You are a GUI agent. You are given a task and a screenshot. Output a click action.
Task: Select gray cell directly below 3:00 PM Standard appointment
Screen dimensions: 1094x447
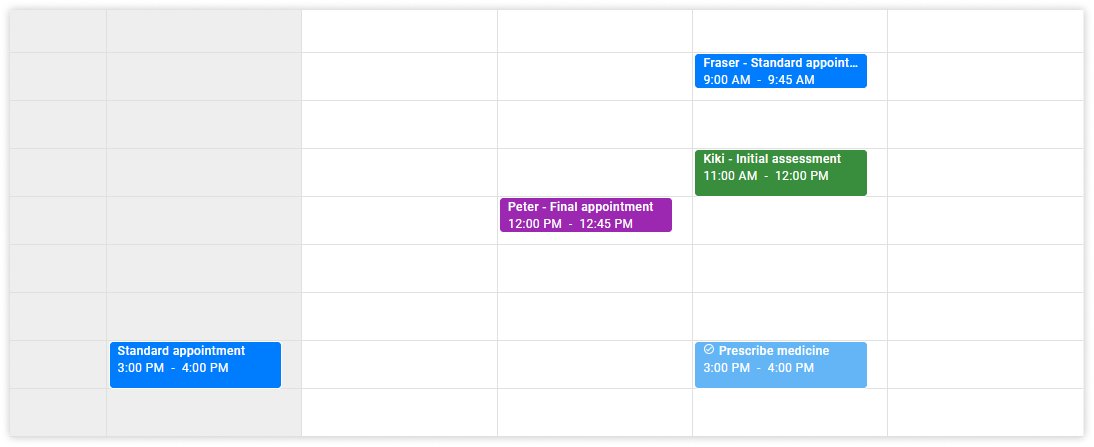coord(204,412)
